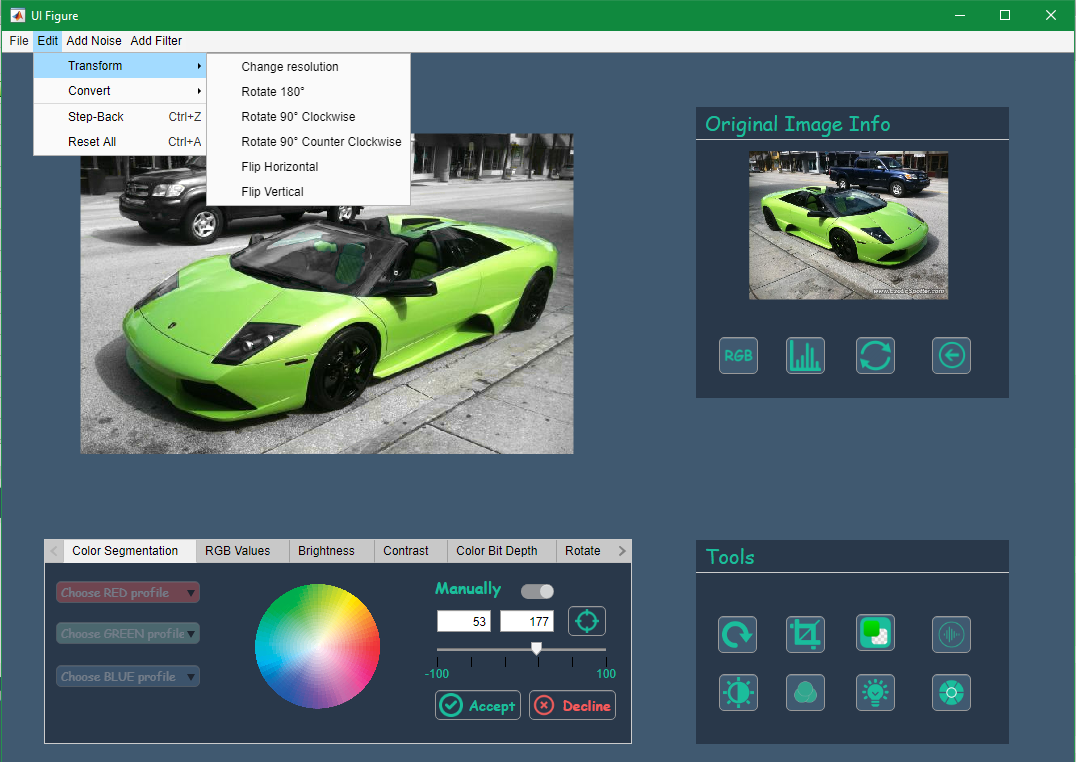Click the contrast half-sun tool icon
The image size is (1076, 762).
pyautogui.click(x=738, y=692)
